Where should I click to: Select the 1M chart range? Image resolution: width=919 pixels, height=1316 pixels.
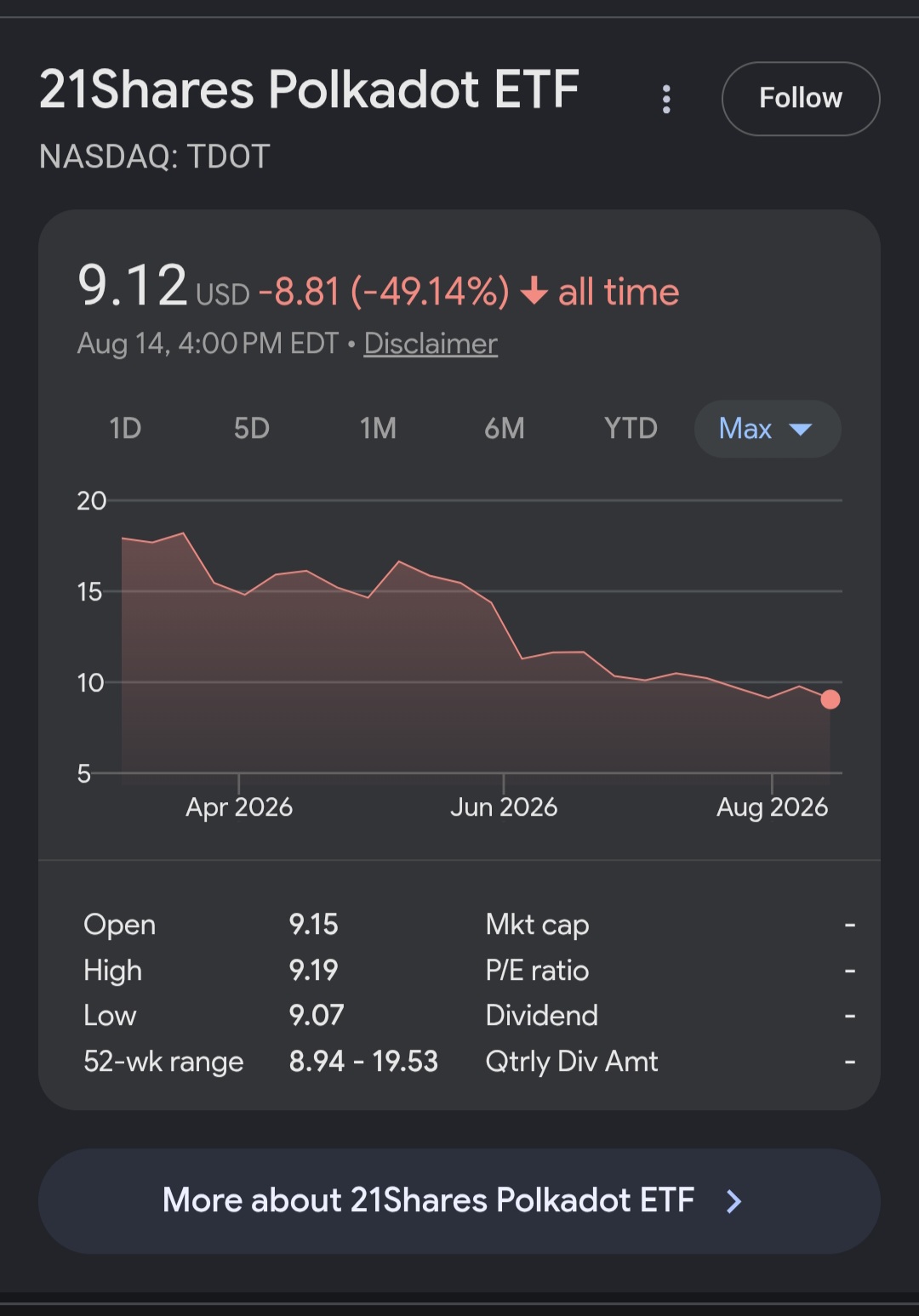[378, 428]
